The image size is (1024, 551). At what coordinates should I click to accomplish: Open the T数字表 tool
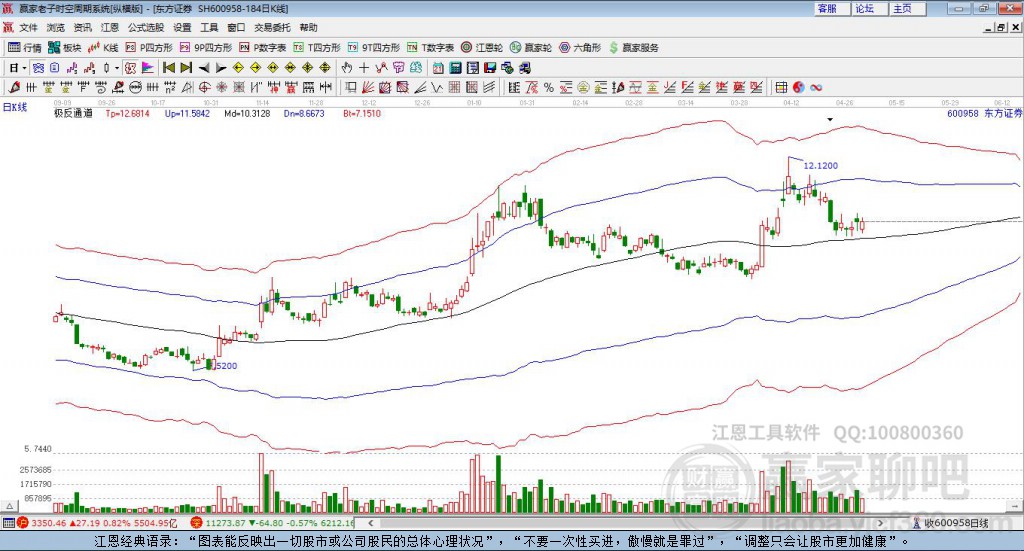click(430, 48)
